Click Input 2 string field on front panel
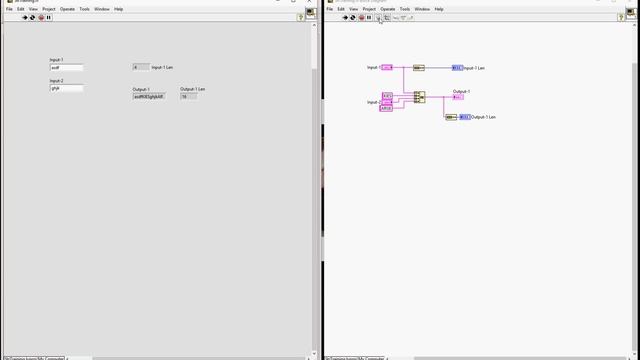This screenshot has height=360, width=640. (67, 89)
